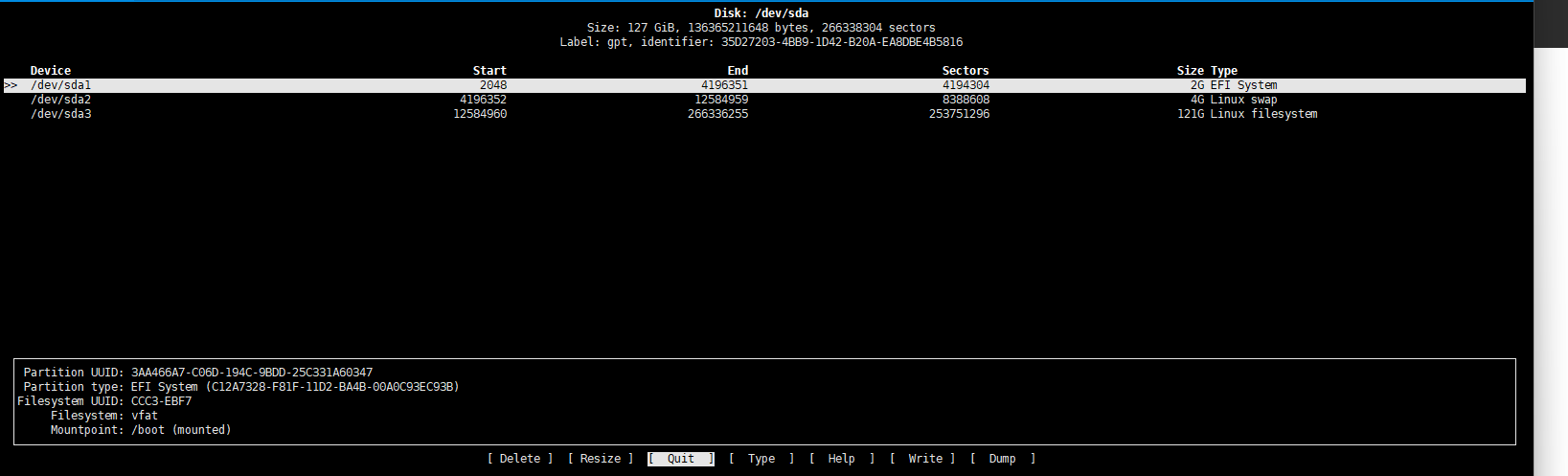Click the Device column header

coord(51,71)
